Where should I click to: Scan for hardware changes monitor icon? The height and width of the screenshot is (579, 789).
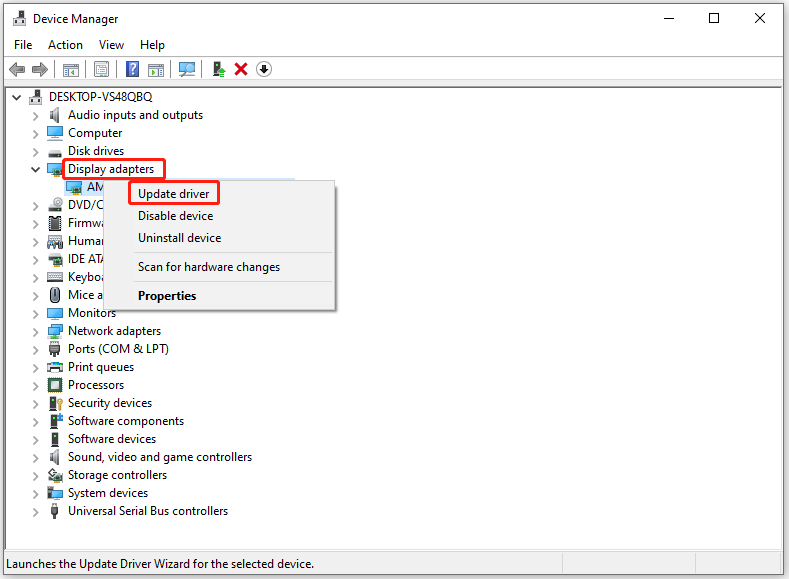[x=187, y=69]
